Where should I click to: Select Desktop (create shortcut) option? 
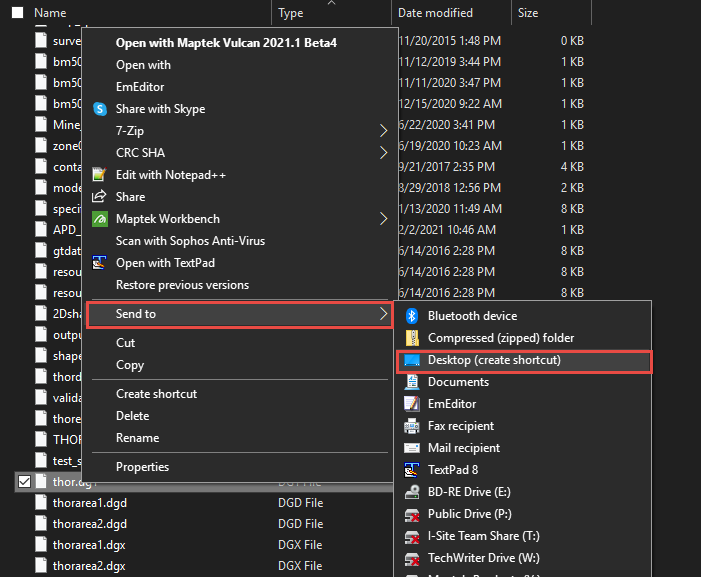(494, 360)
